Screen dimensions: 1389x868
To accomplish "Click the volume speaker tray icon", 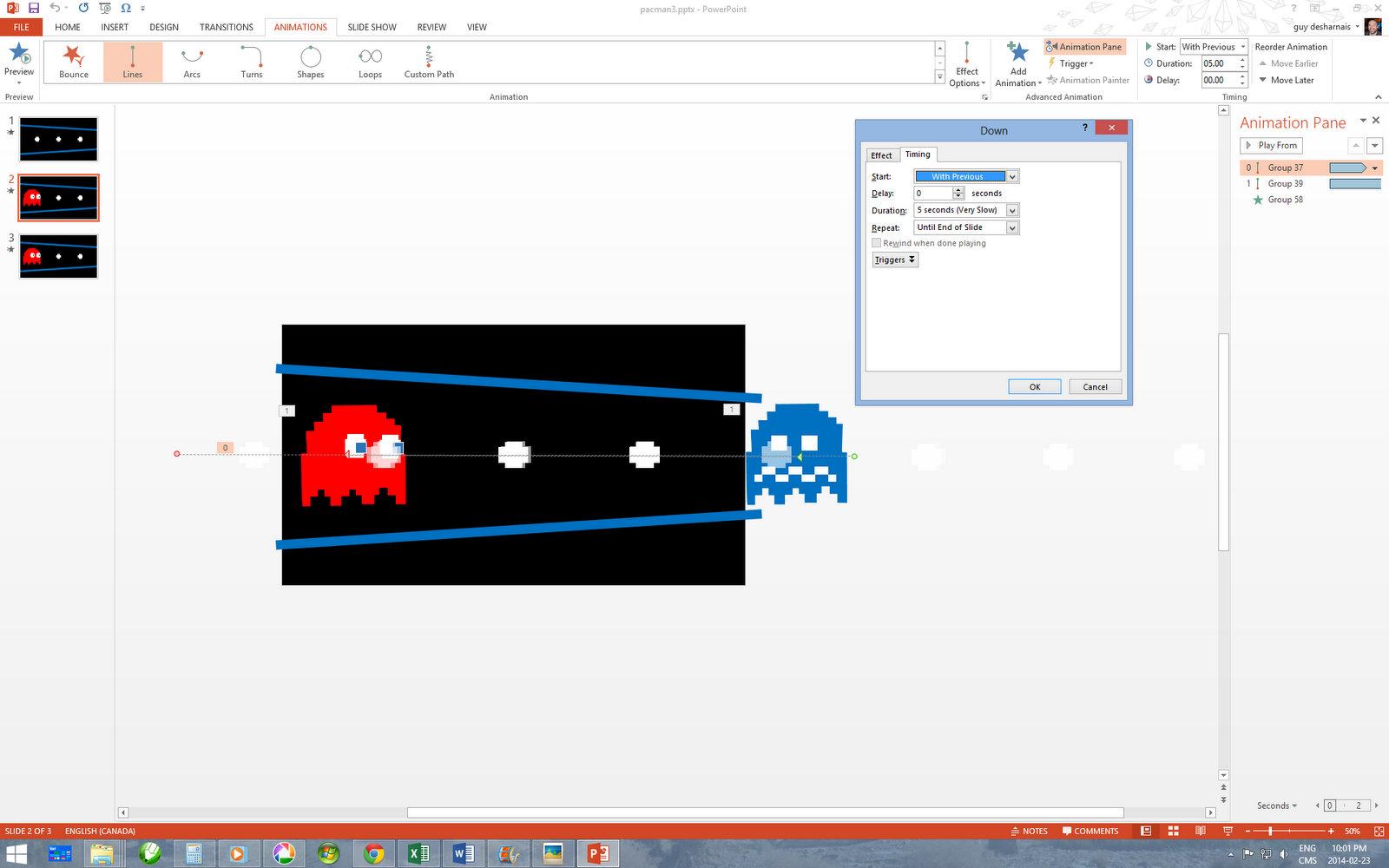I will (1283, 854).
